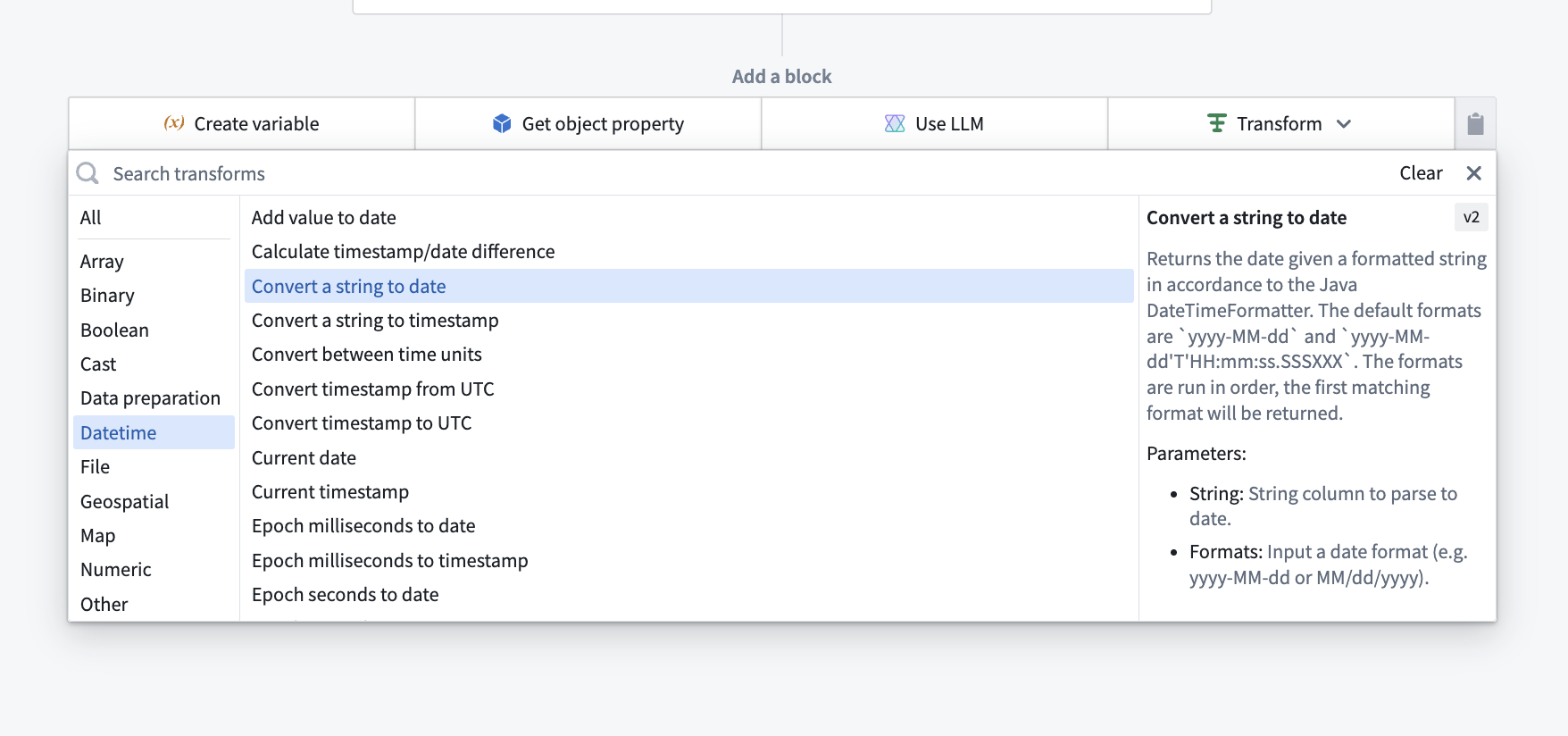Image resolution: width=1568 pixels, height=736 pixels.
Task: Choose Convert a string to date
Action: click(x=688, y=286)
